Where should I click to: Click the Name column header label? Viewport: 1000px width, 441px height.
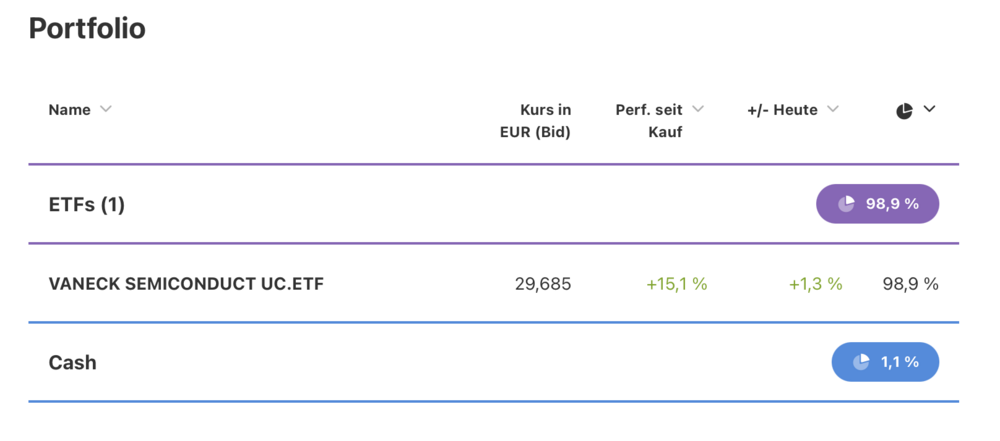click(69, 110)
